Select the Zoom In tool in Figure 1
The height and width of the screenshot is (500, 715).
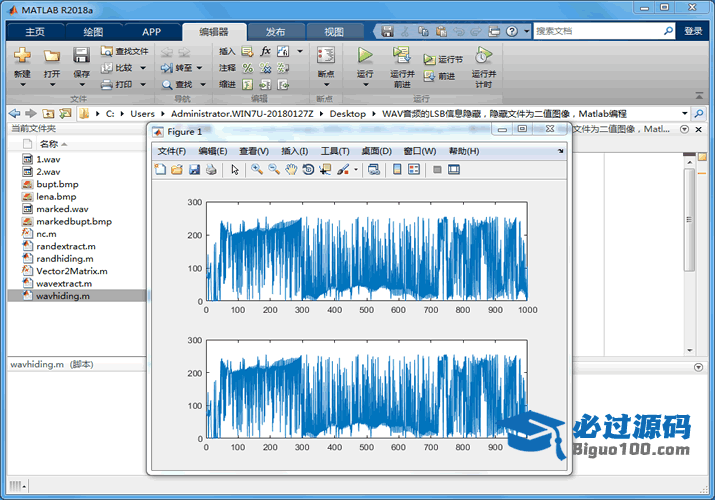pyautogui.click(x=257, y=170)
